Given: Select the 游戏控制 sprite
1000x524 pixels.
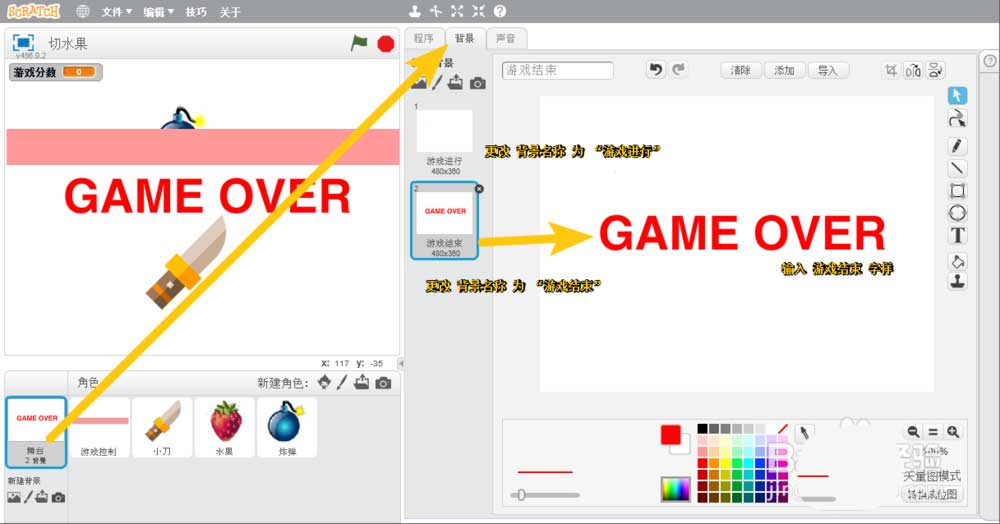Looking at the screenshot, I should (x=99, y=428).
